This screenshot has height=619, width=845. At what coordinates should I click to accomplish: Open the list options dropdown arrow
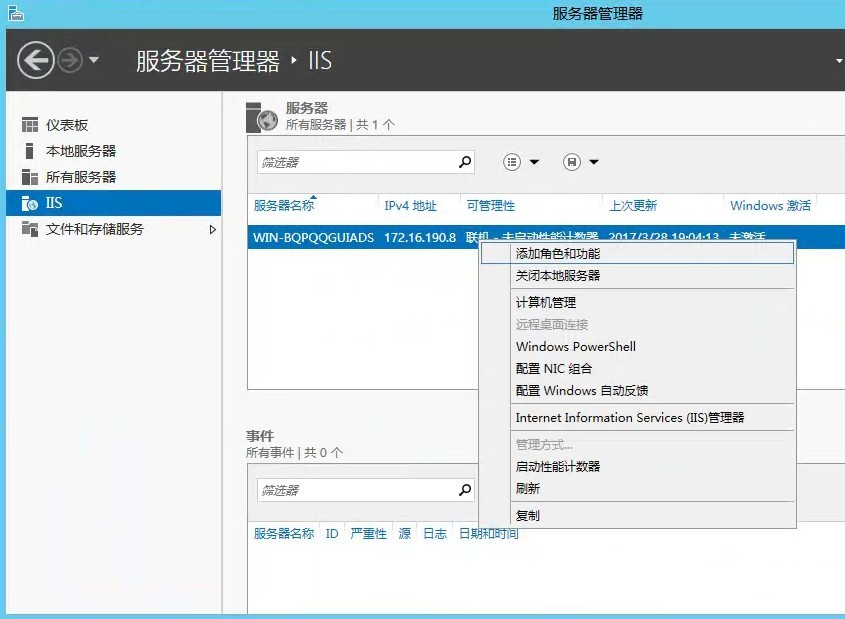(x=534, y=162)
